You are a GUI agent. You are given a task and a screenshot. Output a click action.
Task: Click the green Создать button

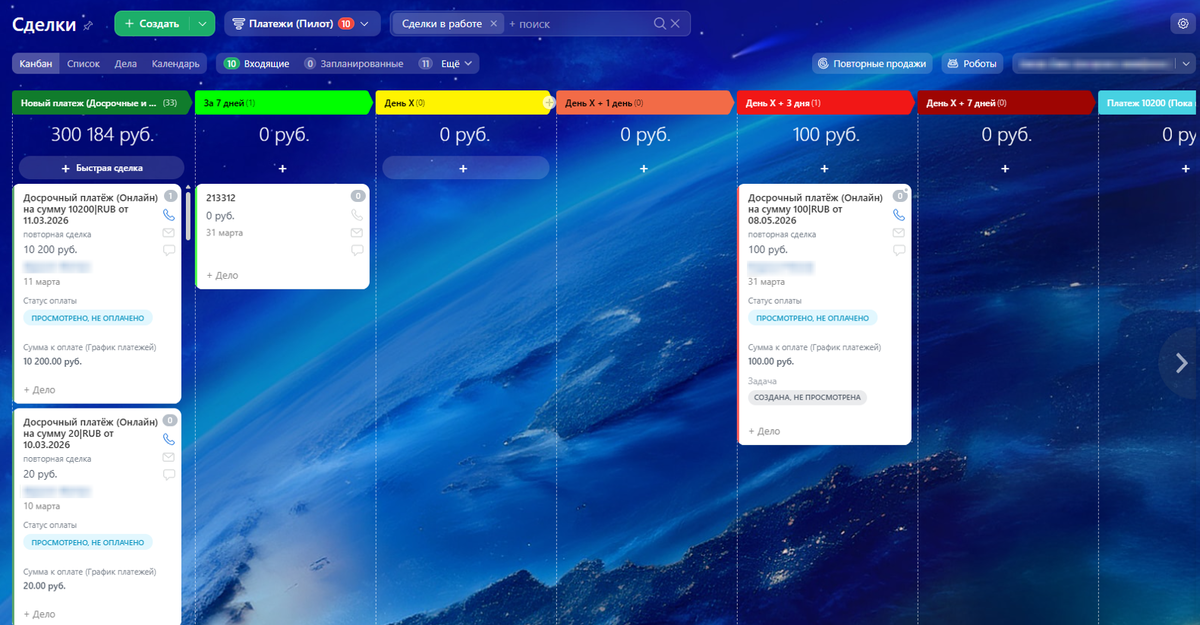[x=152, y=23]
